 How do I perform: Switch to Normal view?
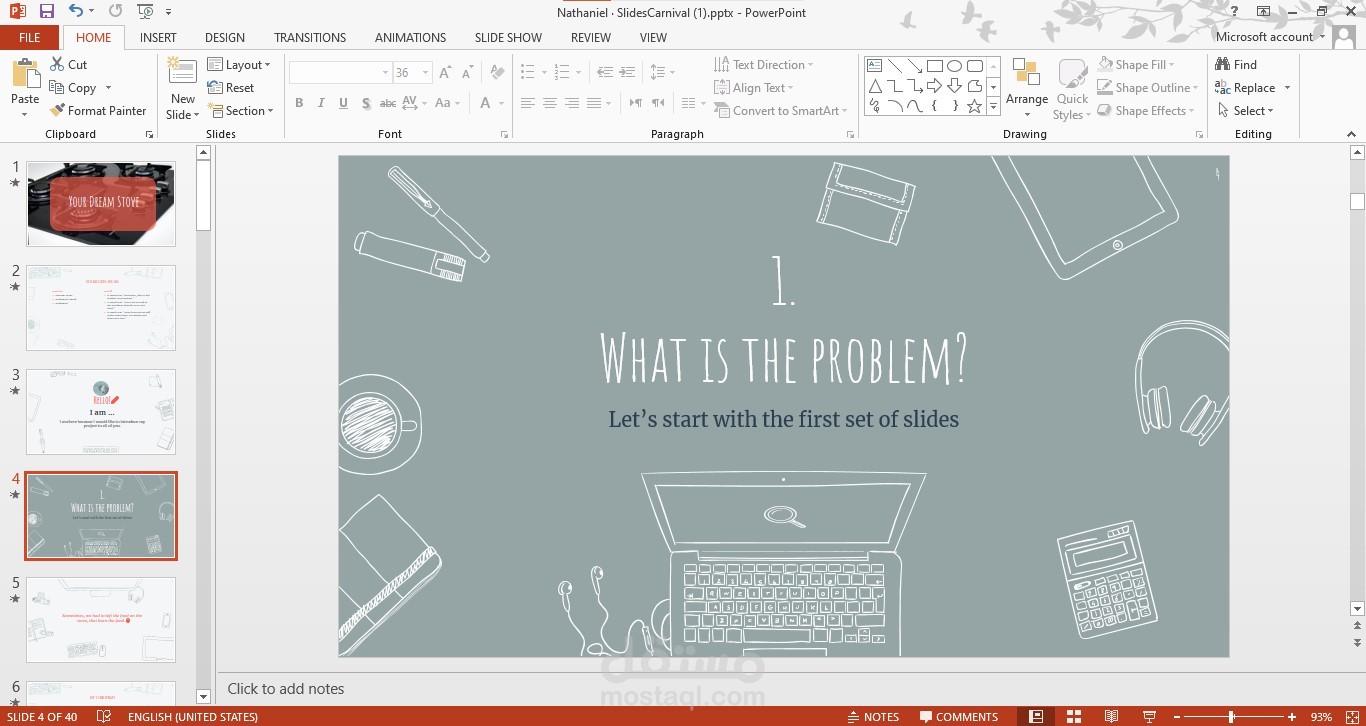(1036, 716)
